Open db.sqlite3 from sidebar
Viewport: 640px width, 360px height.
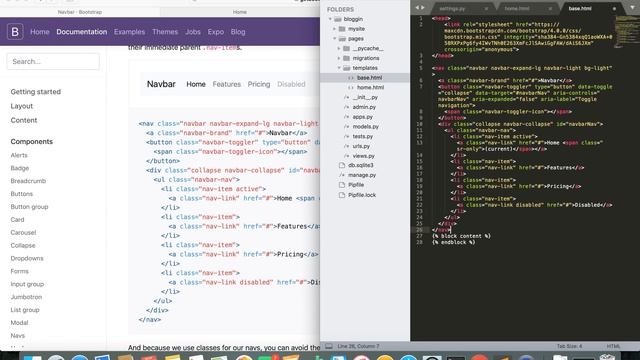tap(361, 165)
